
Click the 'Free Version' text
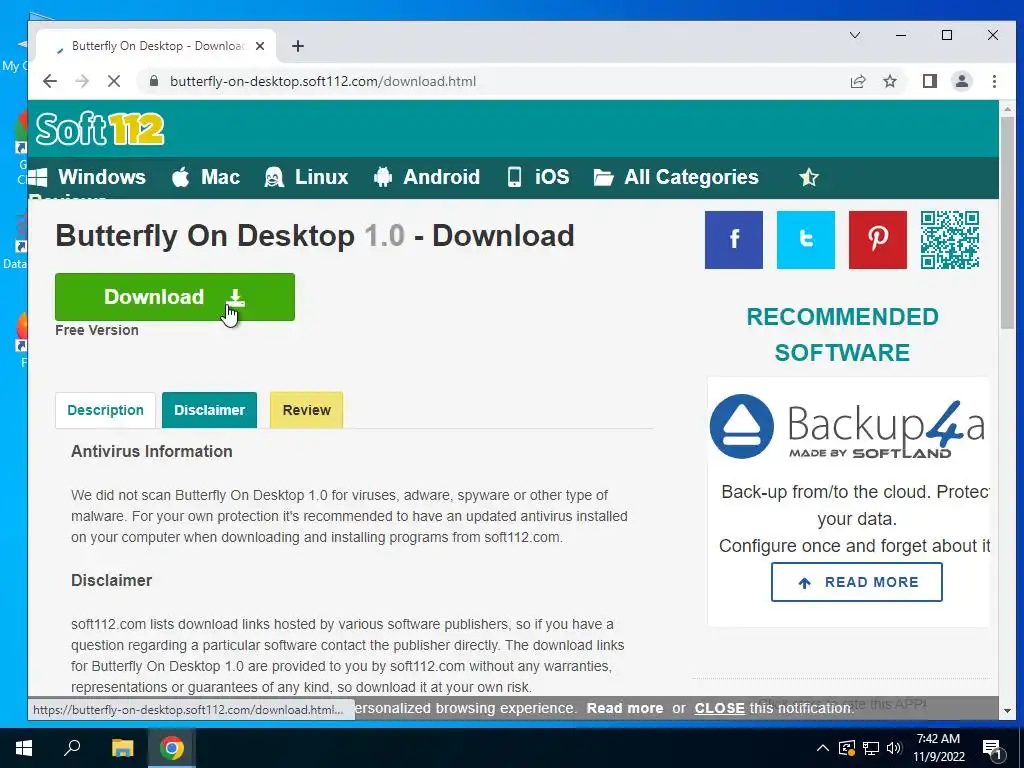(x=97, y=330)
